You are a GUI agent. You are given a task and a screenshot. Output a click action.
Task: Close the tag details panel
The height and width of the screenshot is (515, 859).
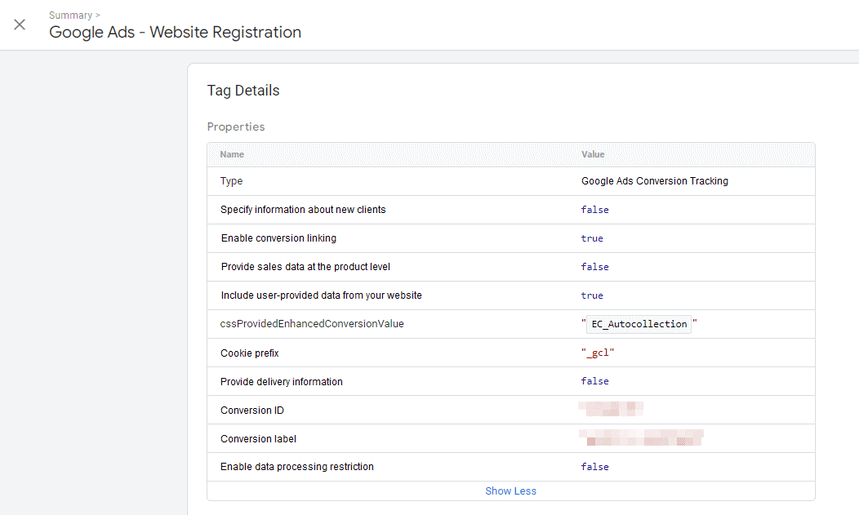pos(20,25)
